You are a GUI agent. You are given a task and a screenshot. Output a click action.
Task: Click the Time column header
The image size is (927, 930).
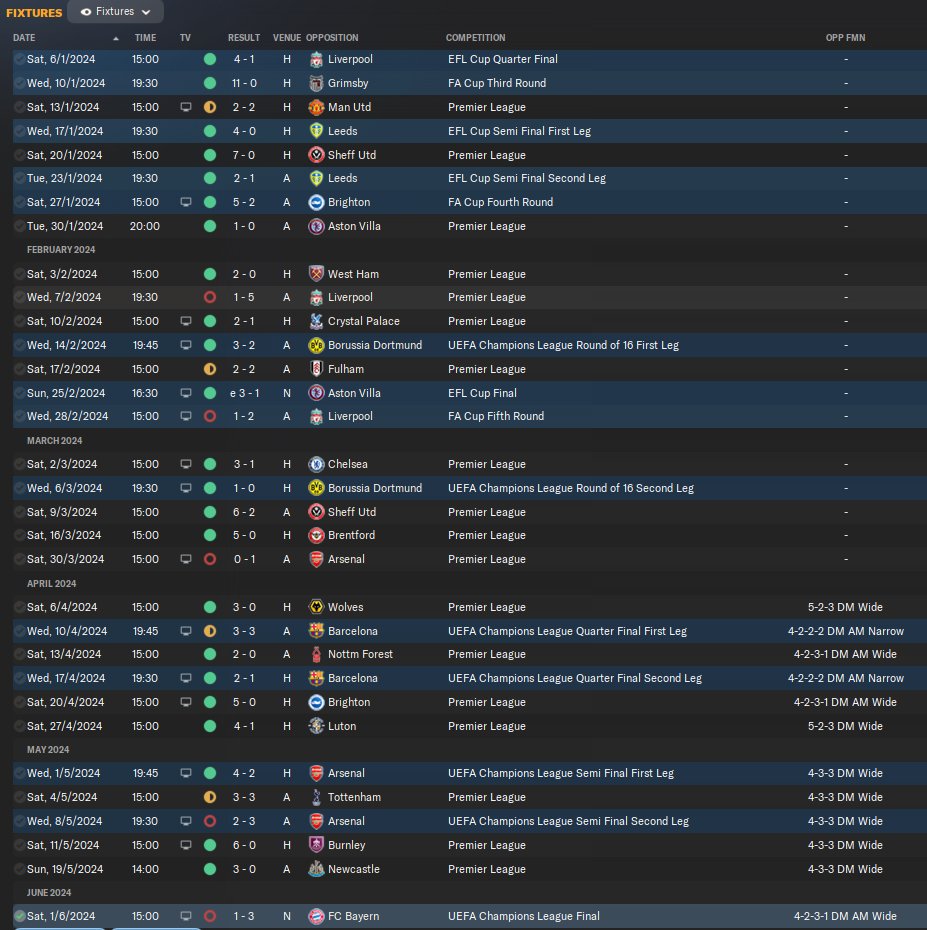(145, 37)
